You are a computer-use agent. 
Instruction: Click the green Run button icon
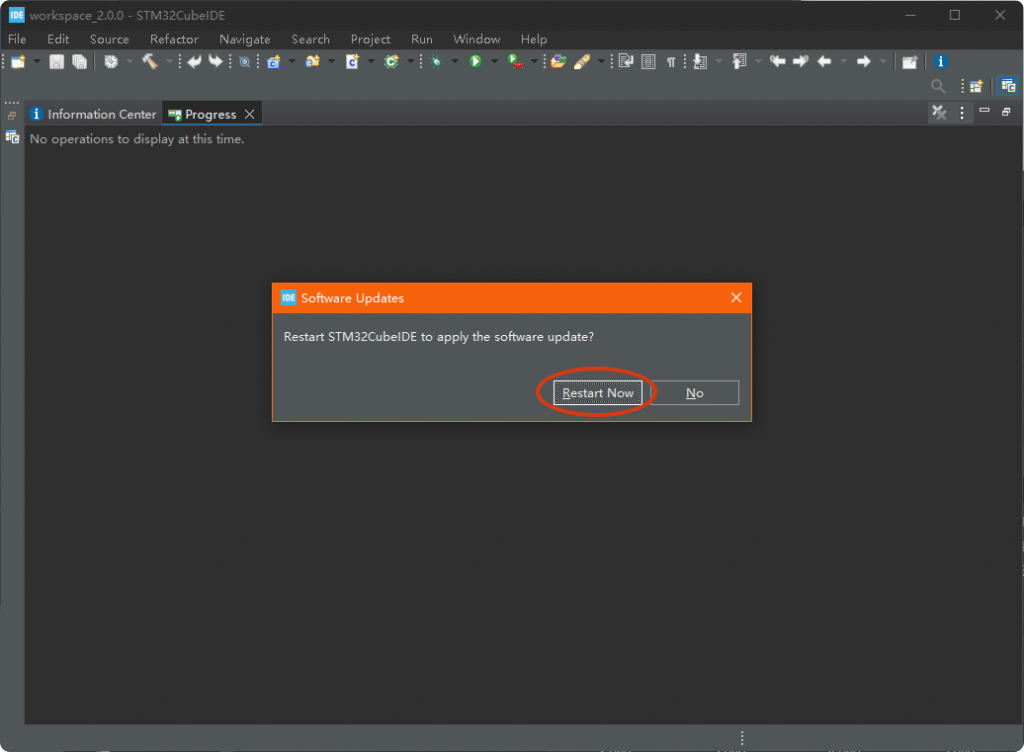click(476, 62)
